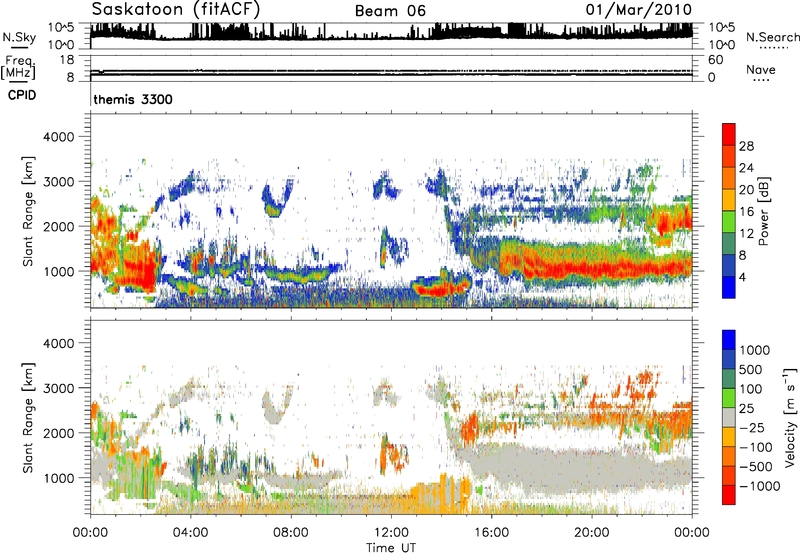Select the N.Search legend label
This screenshot has height=554, width=800.
point(772,37)
